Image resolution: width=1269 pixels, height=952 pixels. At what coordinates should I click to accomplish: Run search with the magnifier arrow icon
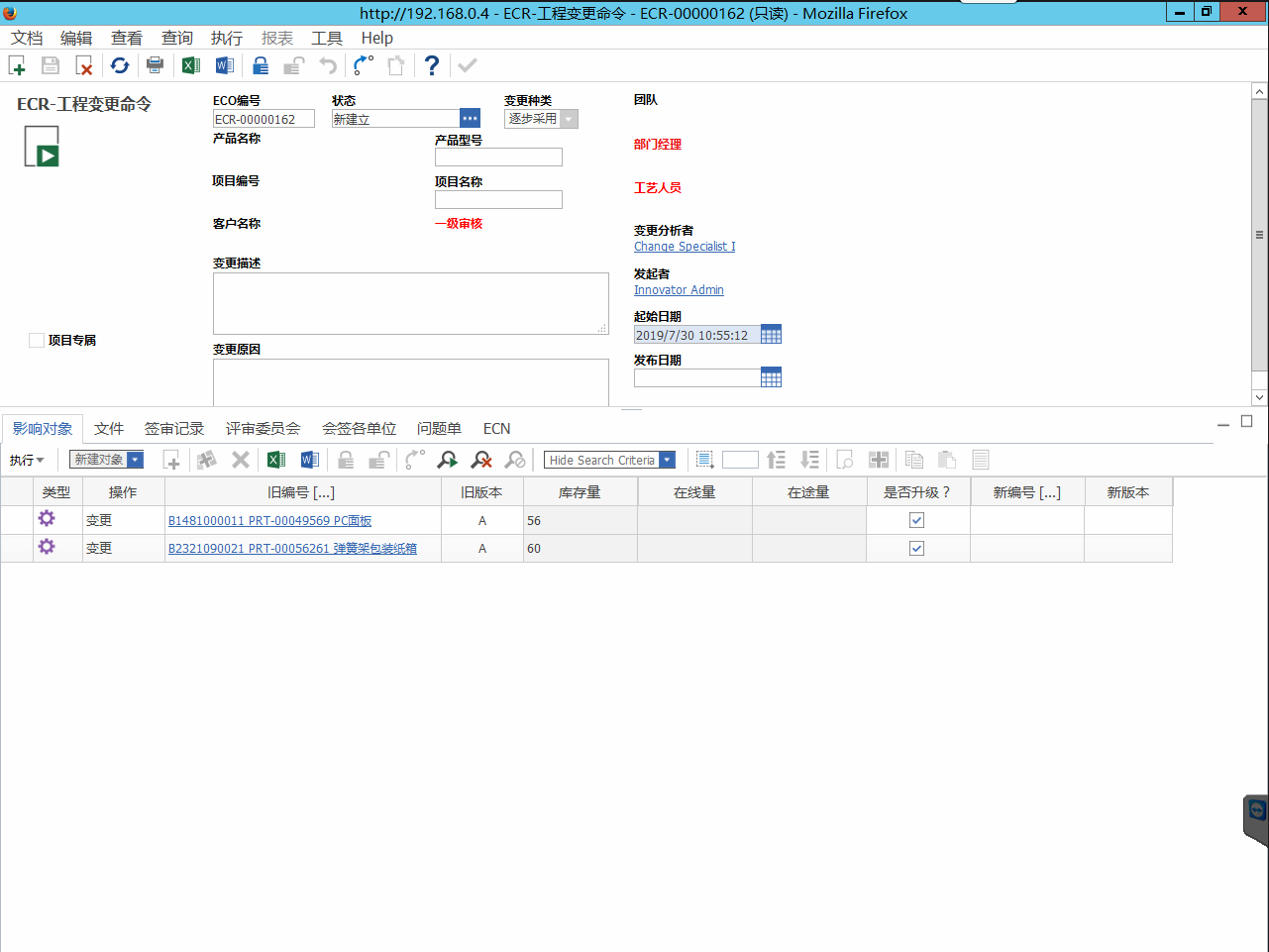click(448, 460)
